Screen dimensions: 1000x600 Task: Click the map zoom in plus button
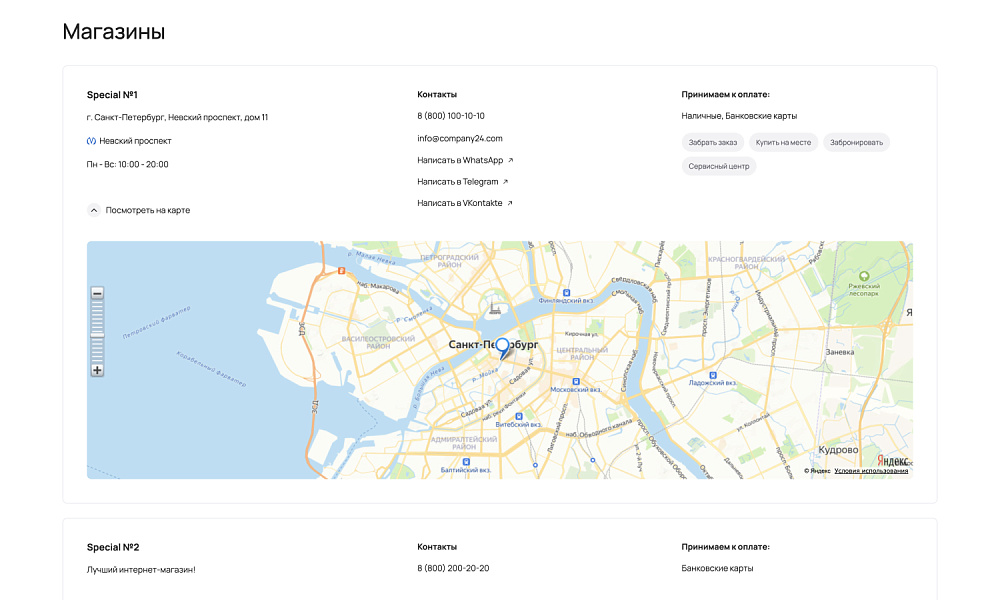click(97, 370)
